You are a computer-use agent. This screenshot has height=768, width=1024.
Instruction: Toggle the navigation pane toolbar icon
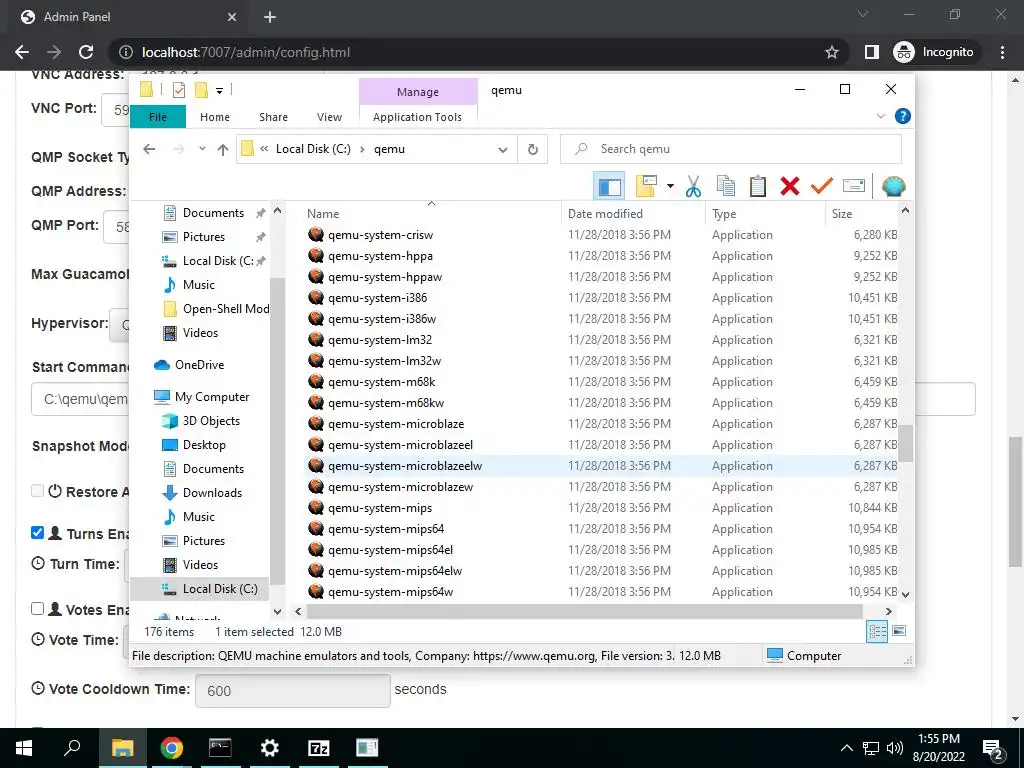(609, 187)
